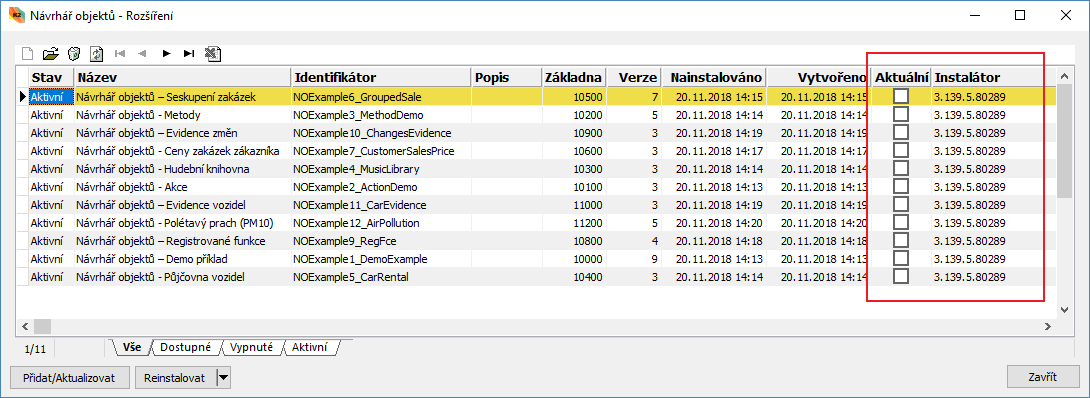1090x398 pixels.
Task: Click the Zavřít button
Action: click(x=1043, y=377)
